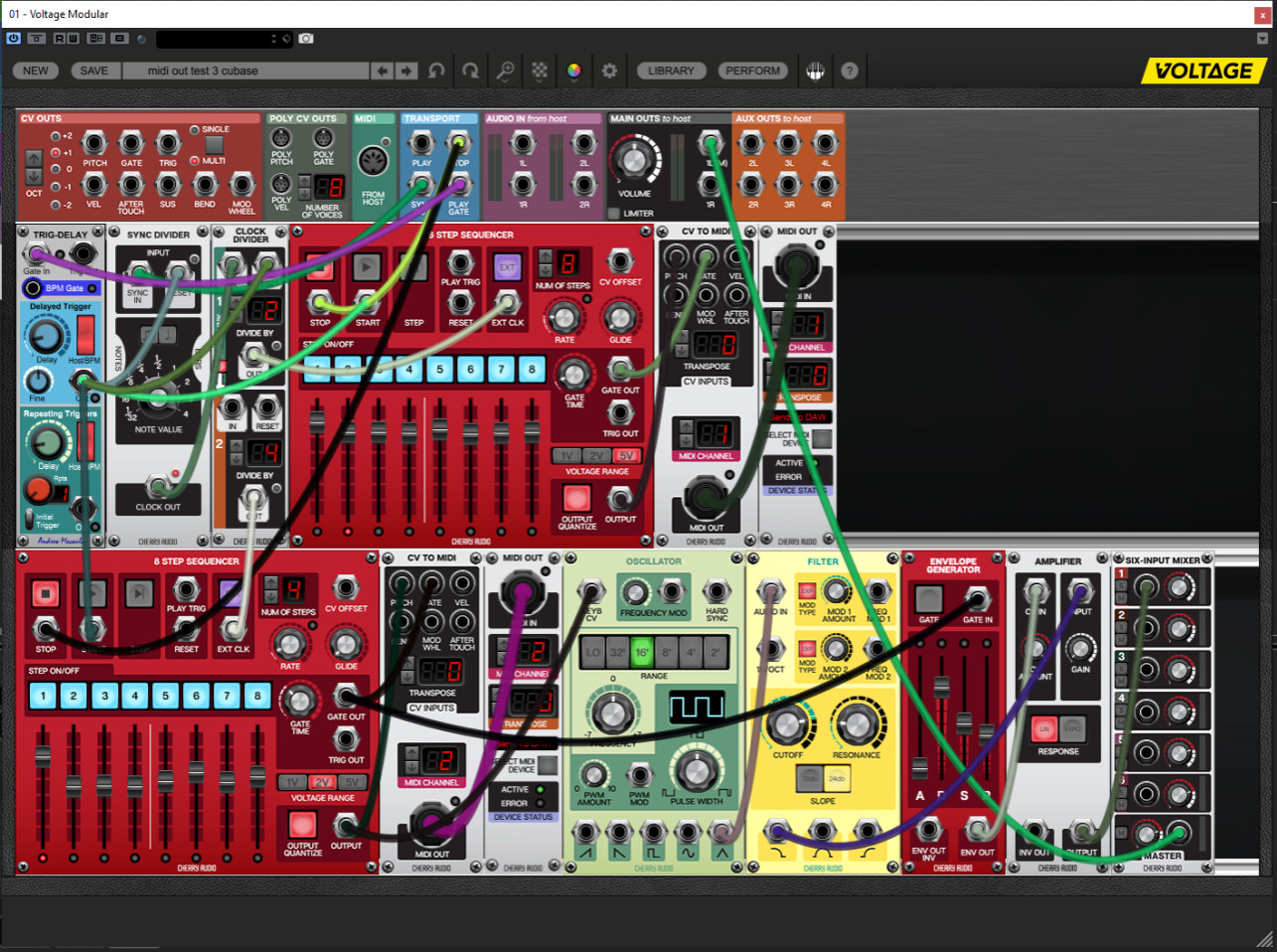Screen dimensions: 1277x952
Task: Click the band-pass output jack on Filter
Action: [x=822, y=831]
